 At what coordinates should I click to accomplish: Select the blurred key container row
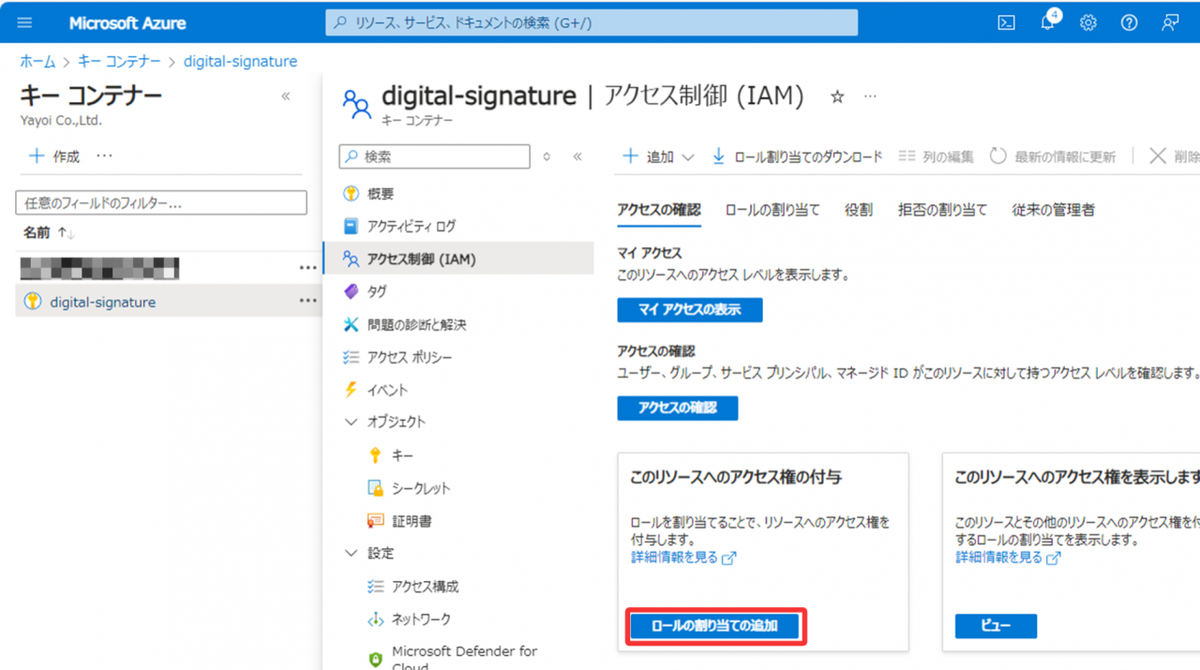(167, 268)
